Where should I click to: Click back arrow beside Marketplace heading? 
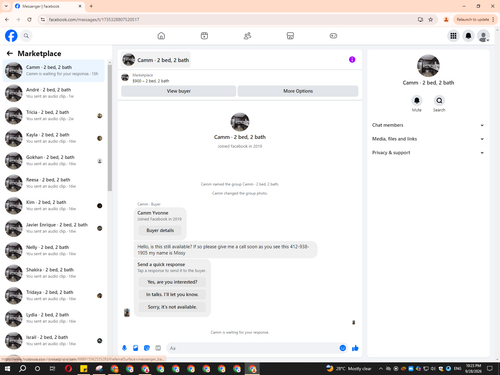(x=10, y=53)
